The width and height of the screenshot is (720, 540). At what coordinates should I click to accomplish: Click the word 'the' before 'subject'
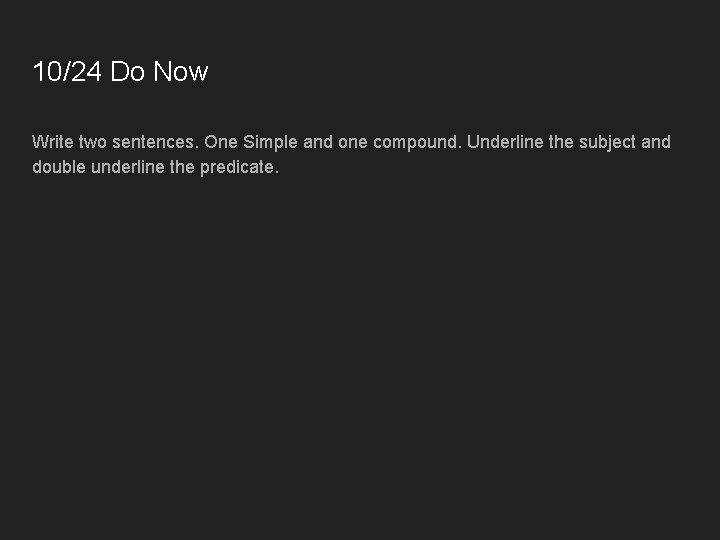(x=561, y=142)
